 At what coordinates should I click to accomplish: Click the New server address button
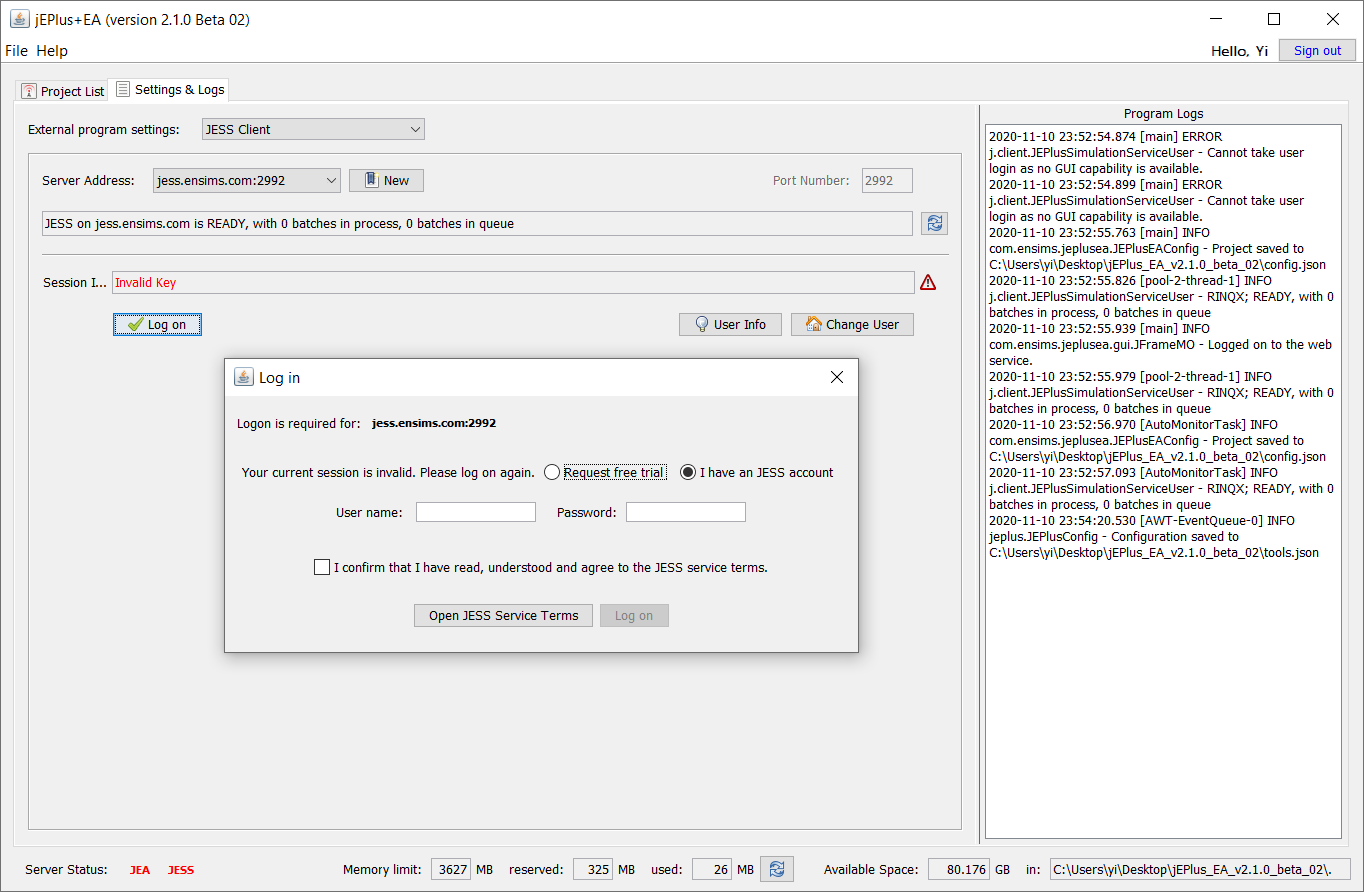[386, 180]
